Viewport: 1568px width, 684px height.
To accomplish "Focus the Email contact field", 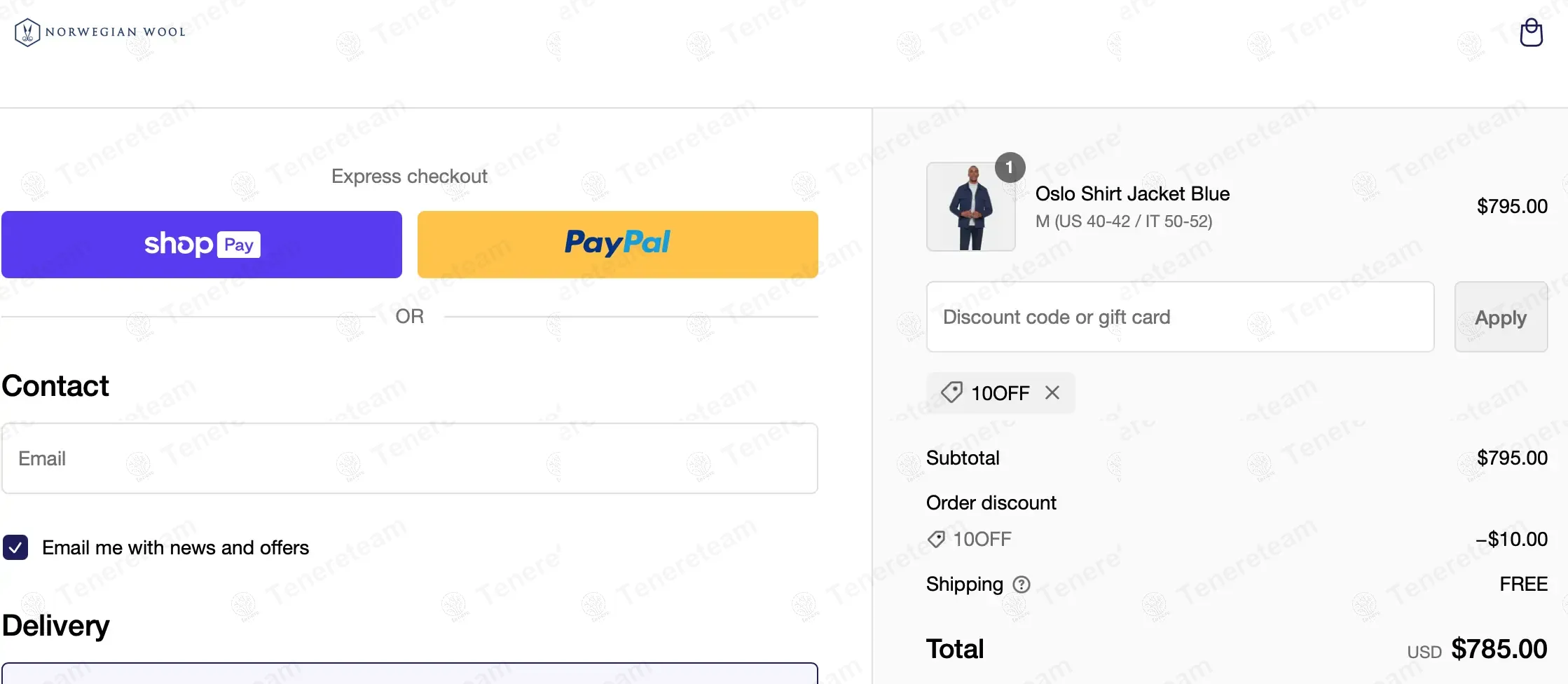I will pos(409,458).
